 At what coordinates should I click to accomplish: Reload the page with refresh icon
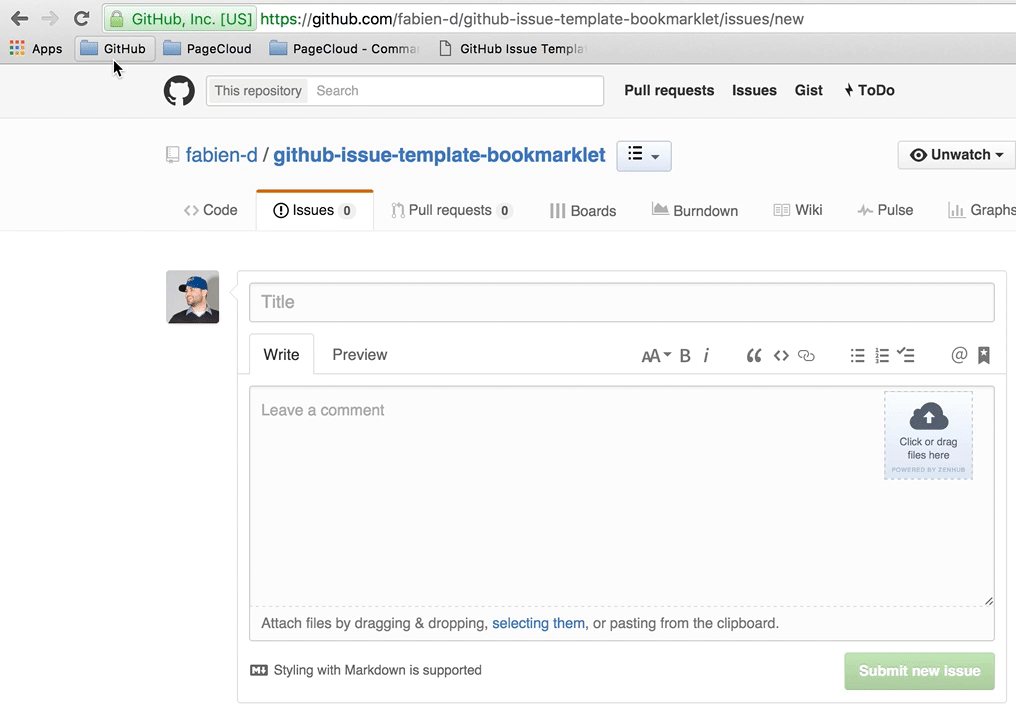point(81,18)
